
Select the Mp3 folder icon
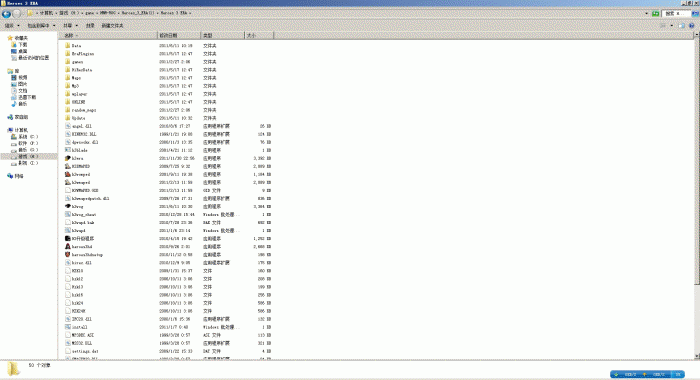tap(68, 86)
